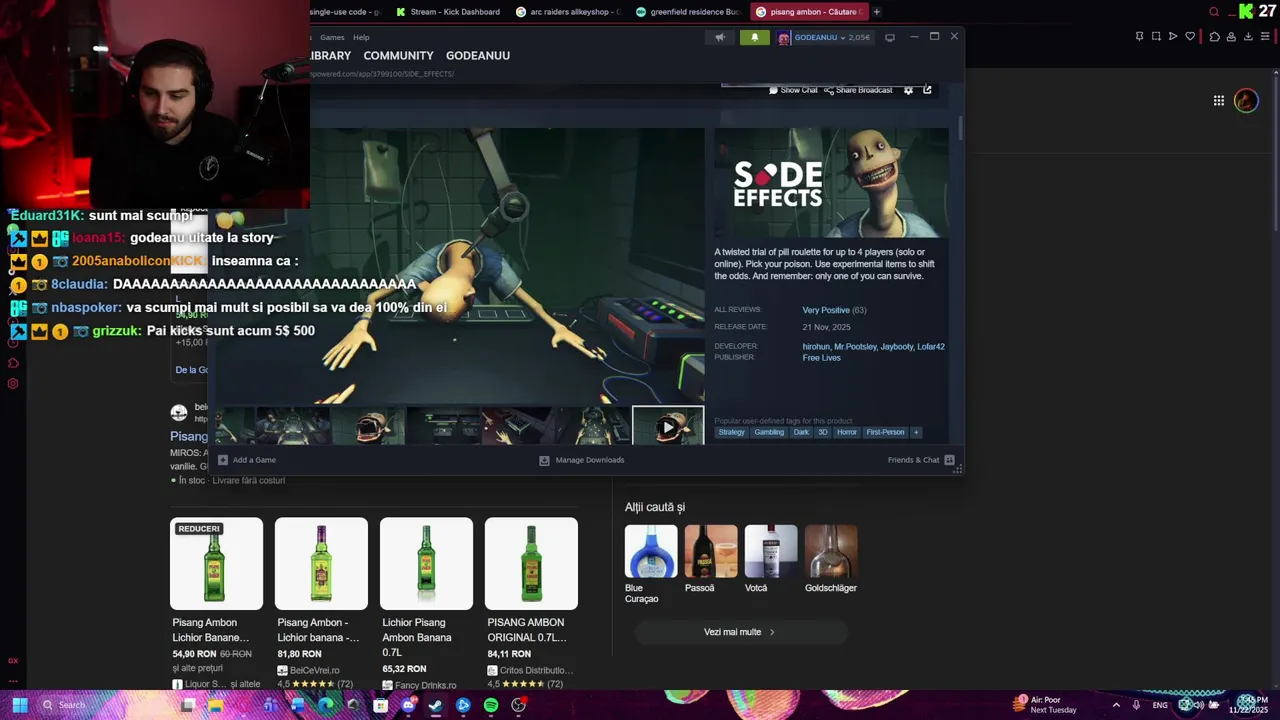Select the Strategy tag
This screenshot has width=1280, height=720.
pos(731,432)
